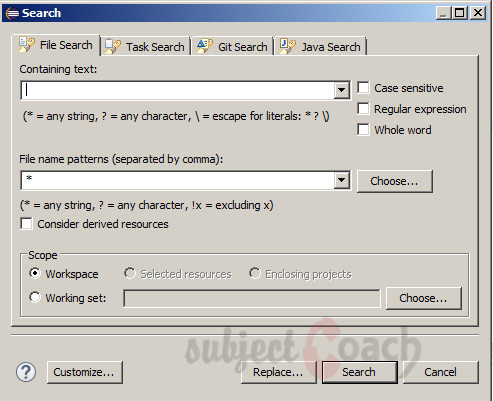Image resolution: width=493 pixels, height=401 pixels.
Task: Click the Search button
Action: pyautogui.click(x=360, y=372)
